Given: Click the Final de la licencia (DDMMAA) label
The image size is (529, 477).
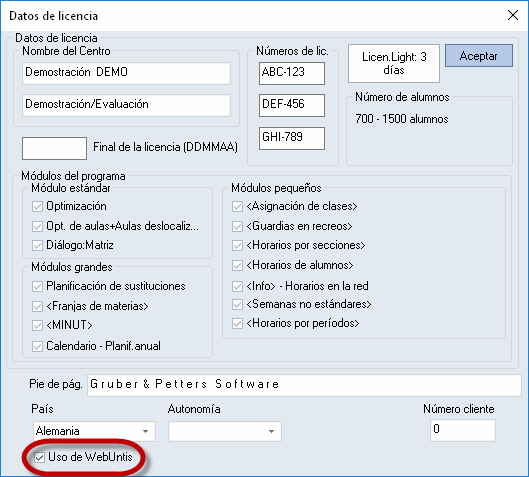Looking at the screenshot, I should coord(165,147).
